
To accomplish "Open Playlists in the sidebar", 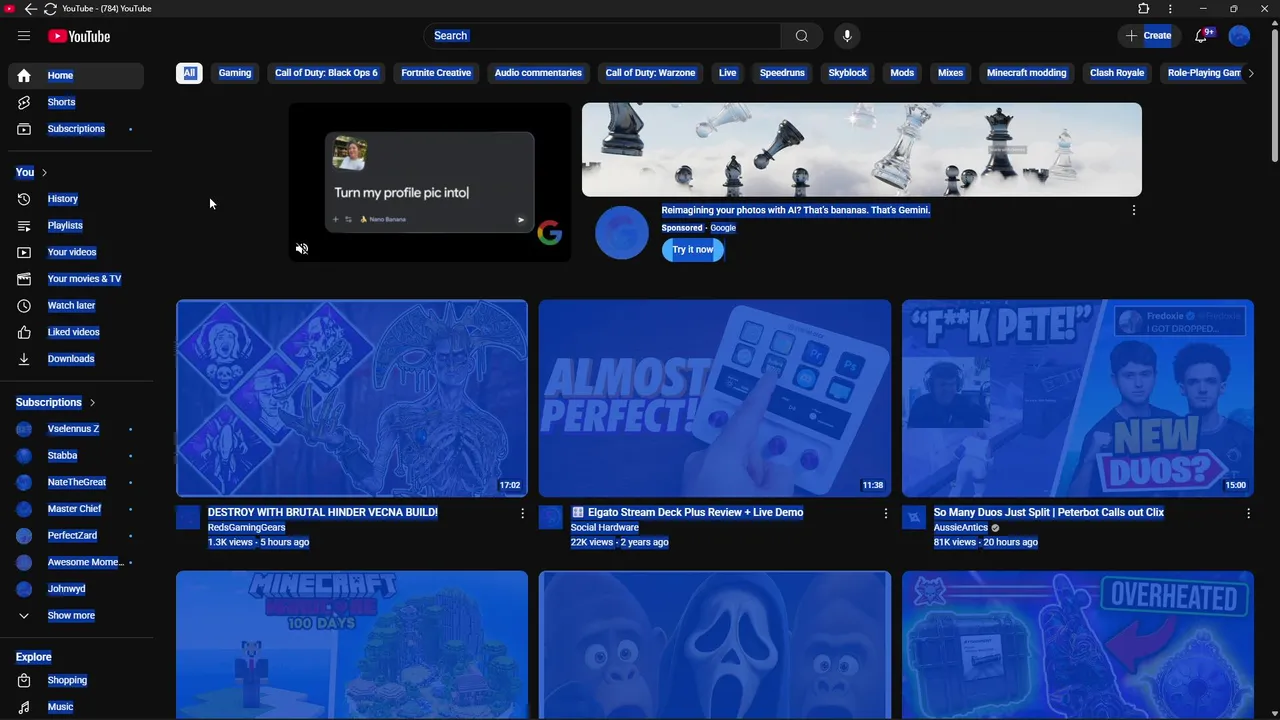I will point(76,226).
